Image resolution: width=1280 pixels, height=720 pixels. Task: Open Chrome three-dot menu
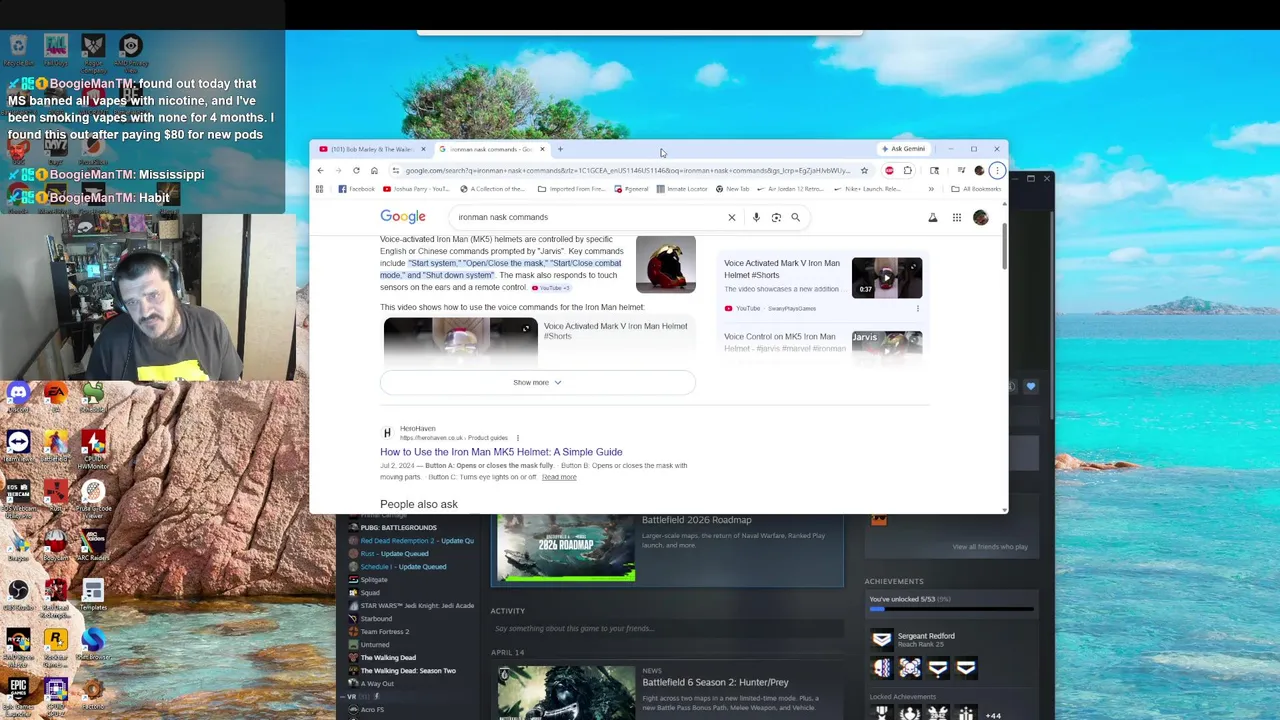[996, 171]
